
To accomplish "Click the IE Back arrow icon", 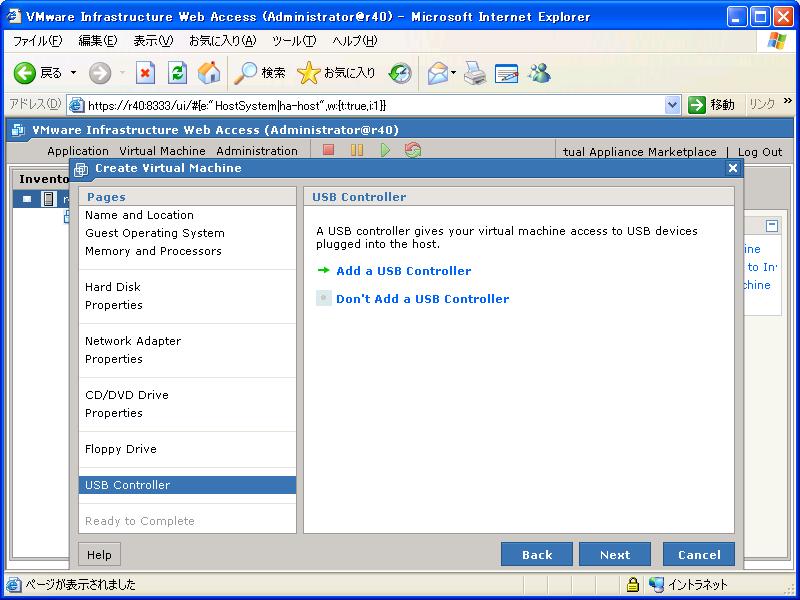I will [24, 73].
